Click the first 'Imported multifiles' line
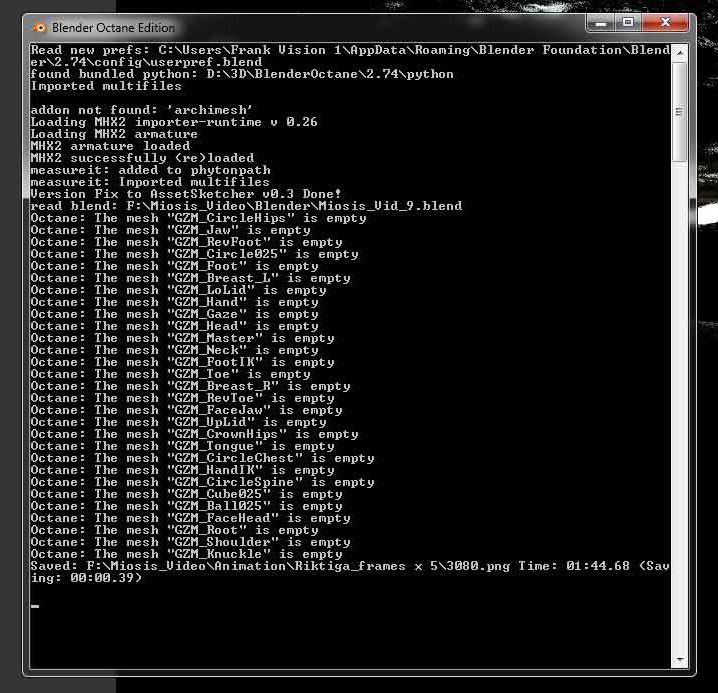 click(x=106, y=86)
